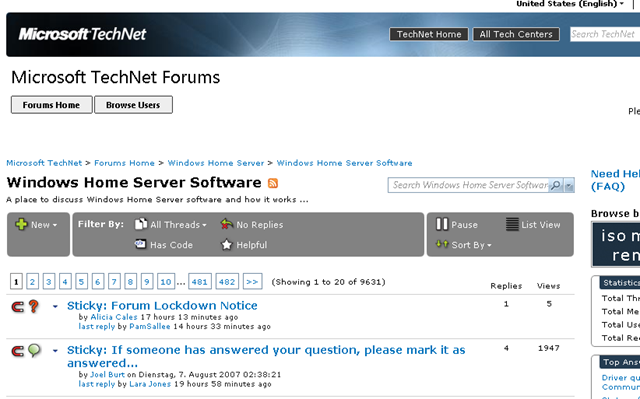
Task: Click the green plus New icon
Action: (x=21, y=224)
